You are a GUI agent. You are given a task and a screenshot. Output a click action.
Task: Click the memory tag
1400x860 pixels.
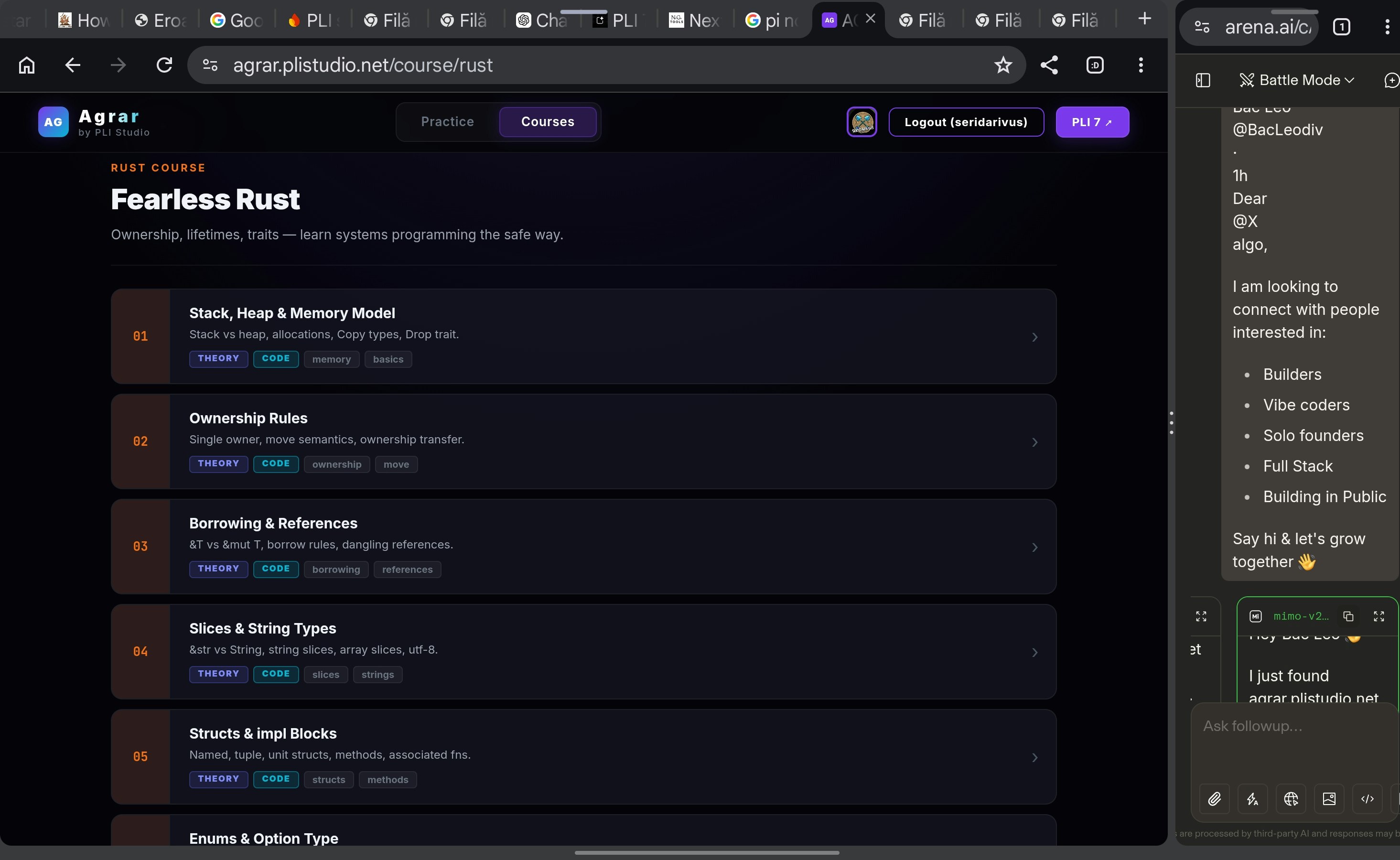coord(332,359)
